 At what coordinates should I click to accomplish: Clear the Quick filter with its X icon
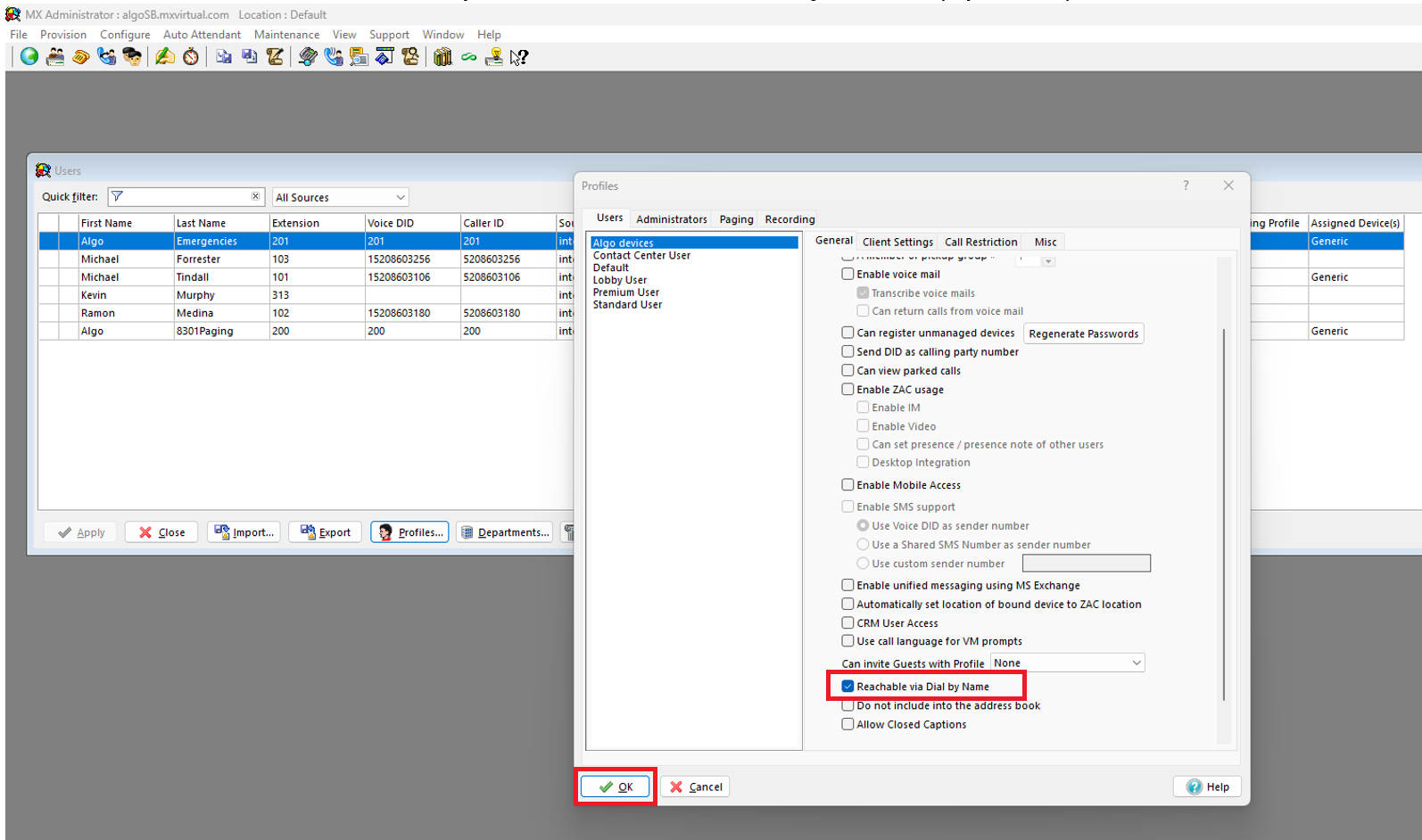(x=256, y=196)
